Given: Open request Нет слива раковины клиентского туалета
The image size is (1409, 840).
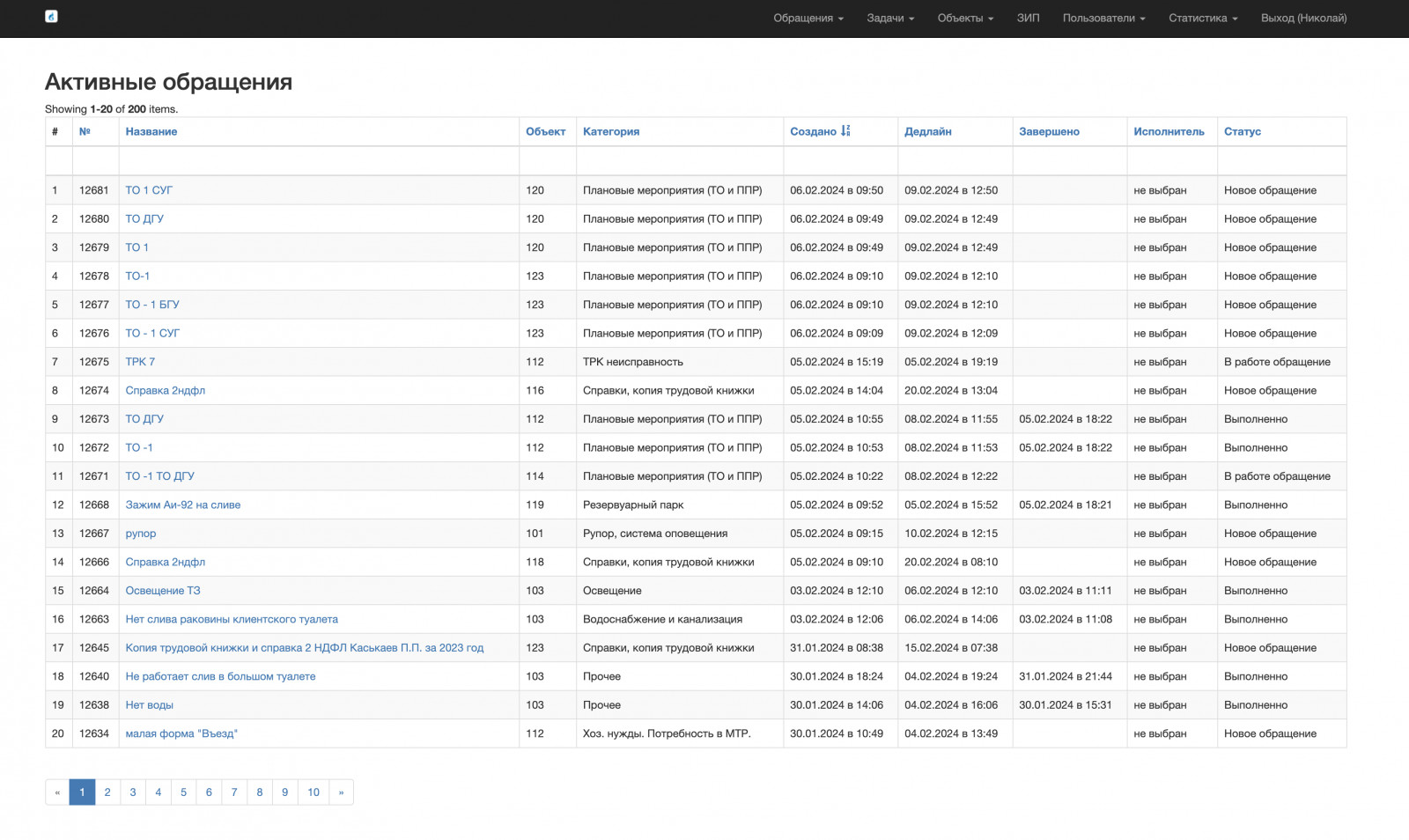Looking at the screenshot, I should pos(231,619).
